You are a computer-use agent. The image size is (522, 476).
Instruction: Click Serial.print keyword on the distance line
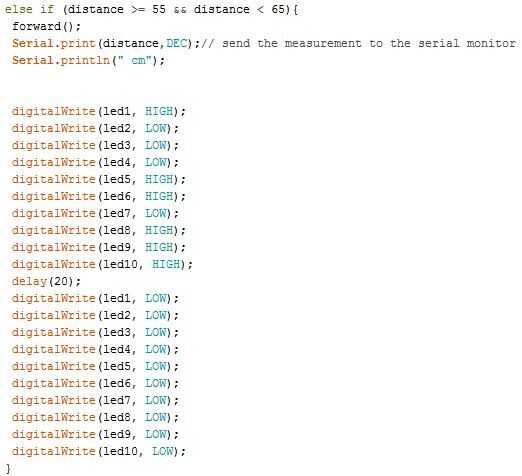(x=54, y=44)
